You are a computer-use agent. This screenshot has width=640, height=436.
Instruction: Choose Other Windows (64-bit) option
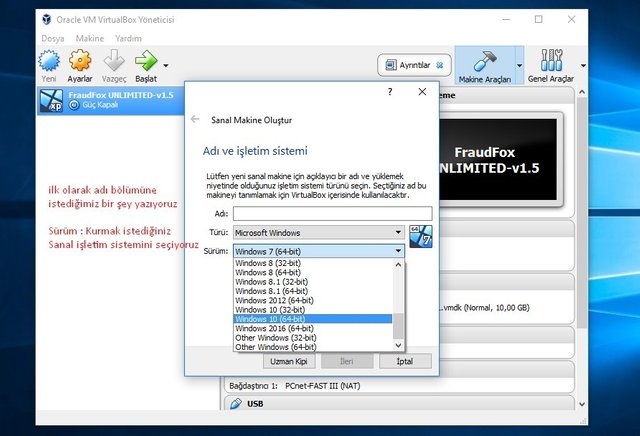313,347
